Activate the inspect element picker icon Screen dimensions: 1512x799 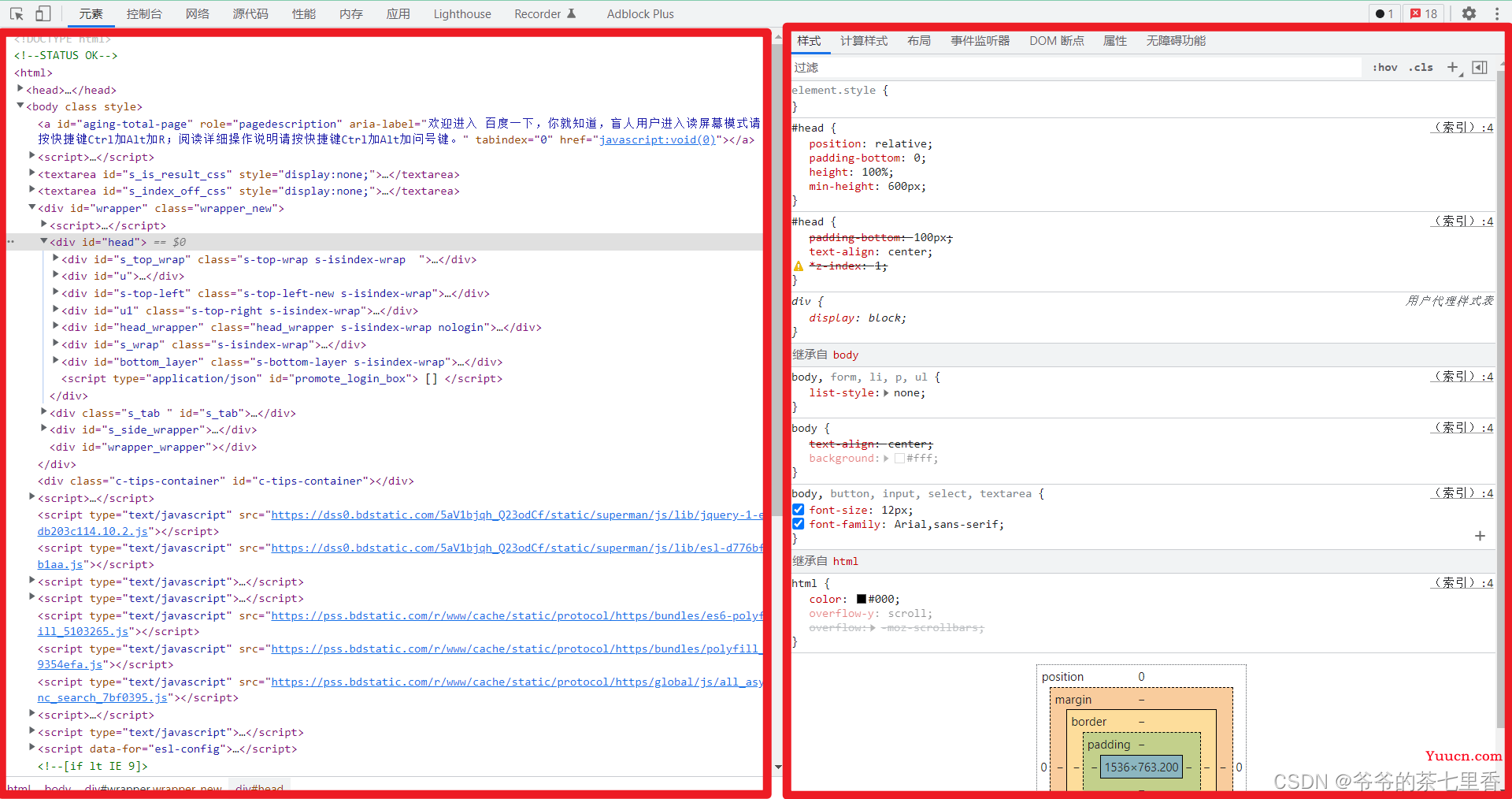point(17,13)
